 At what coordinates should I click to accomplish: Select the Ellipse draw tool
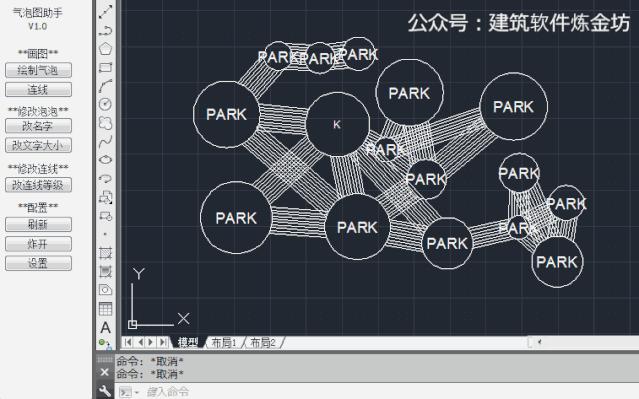coord(106,160)
